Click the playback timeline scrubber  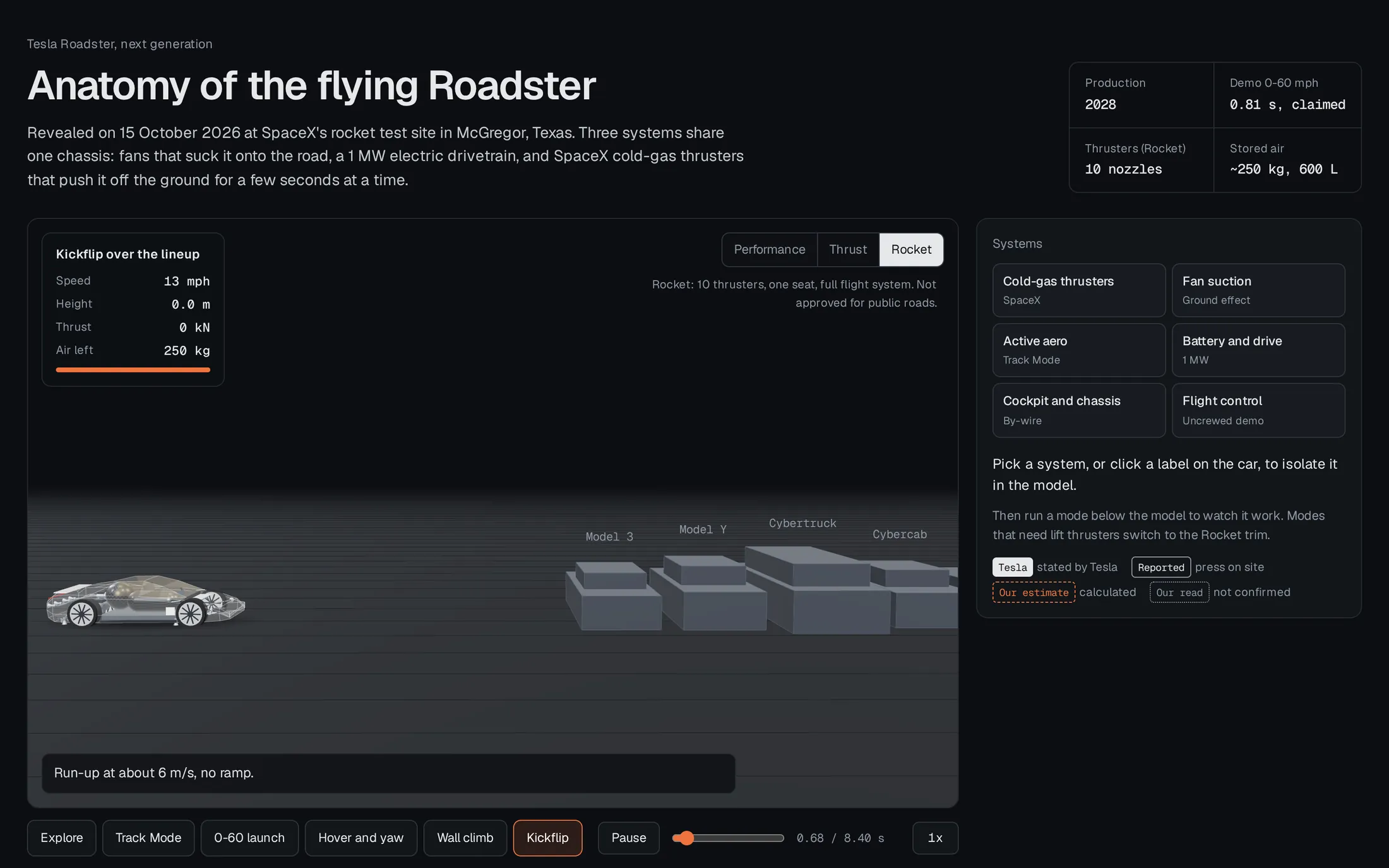pos(728,838)
